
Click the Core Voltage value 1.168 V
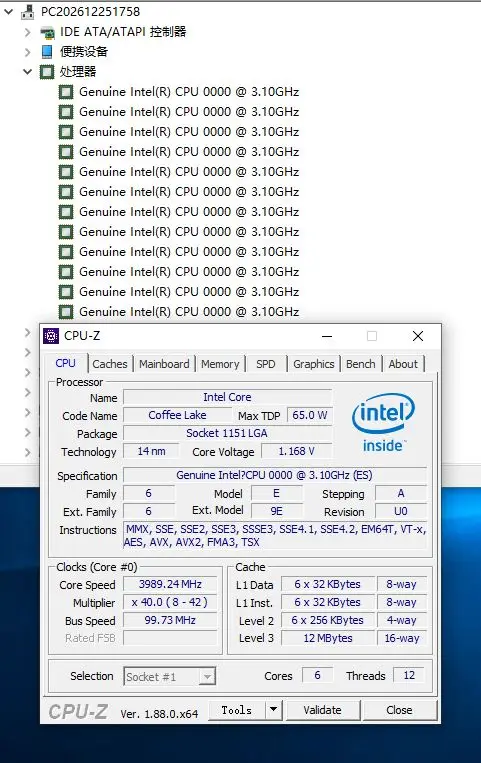click(x=296, y=451)
